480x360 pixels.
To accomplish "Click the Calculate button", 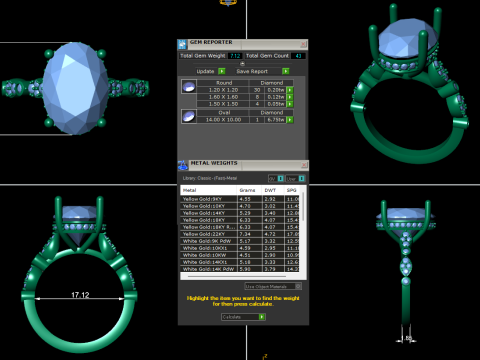I will tap(243, 317).
